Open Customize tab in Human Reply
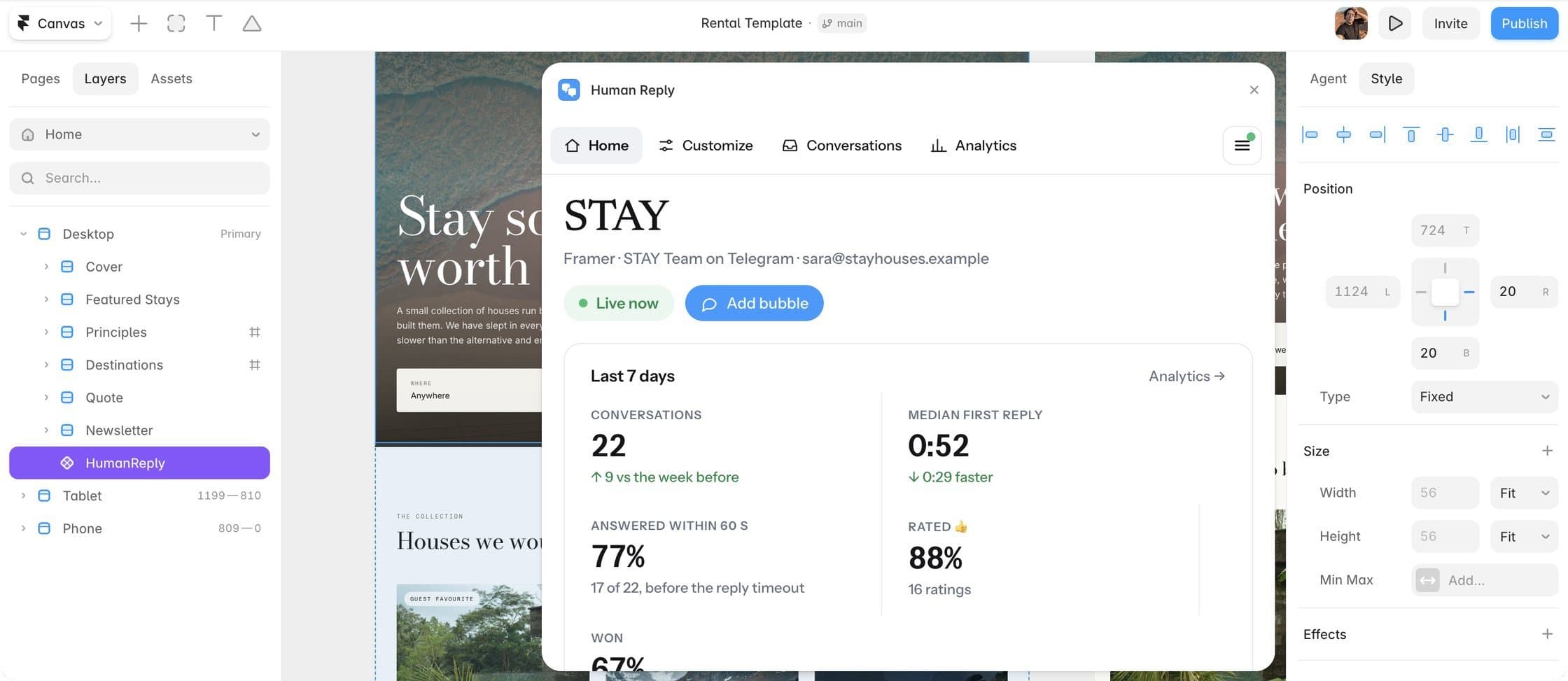Screen dimensions: 1568x681 [706, 145]
